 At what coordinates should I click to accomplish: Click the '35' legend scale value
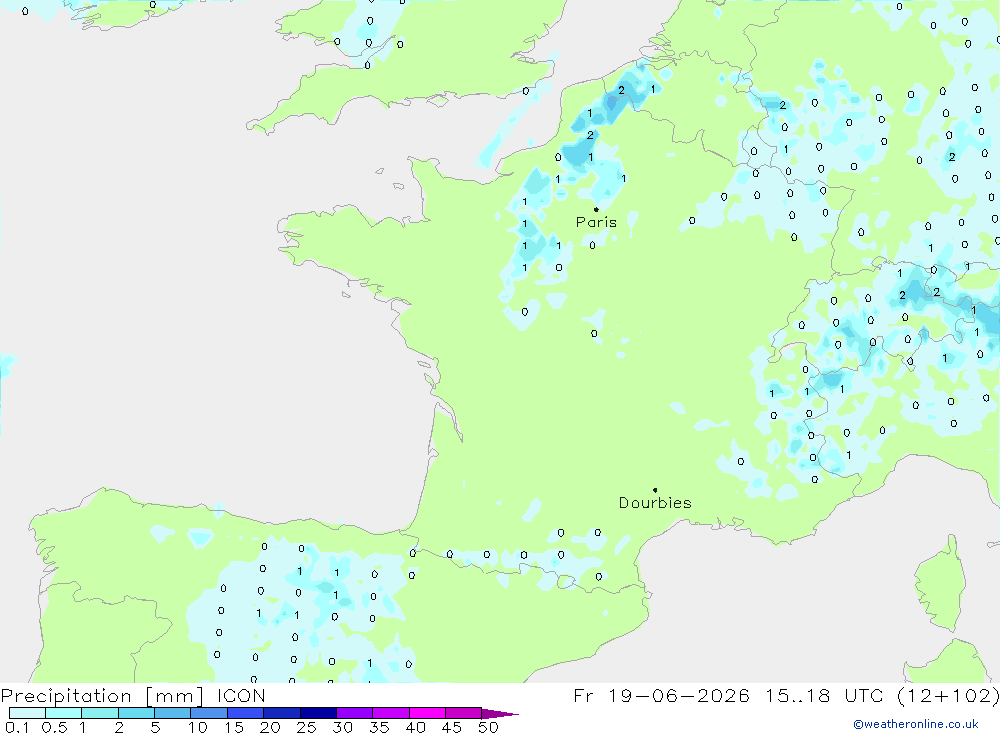pyautogui.click(x=379, y=727)
